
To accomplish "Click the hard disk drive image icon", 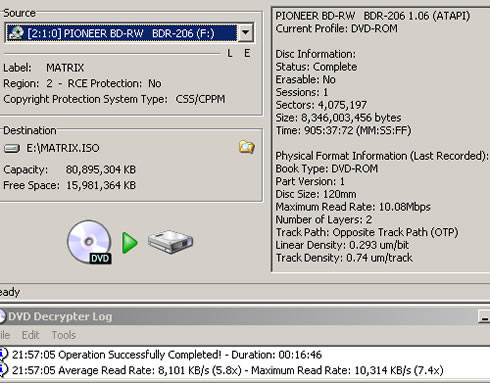I will click(x=170, y=242).
